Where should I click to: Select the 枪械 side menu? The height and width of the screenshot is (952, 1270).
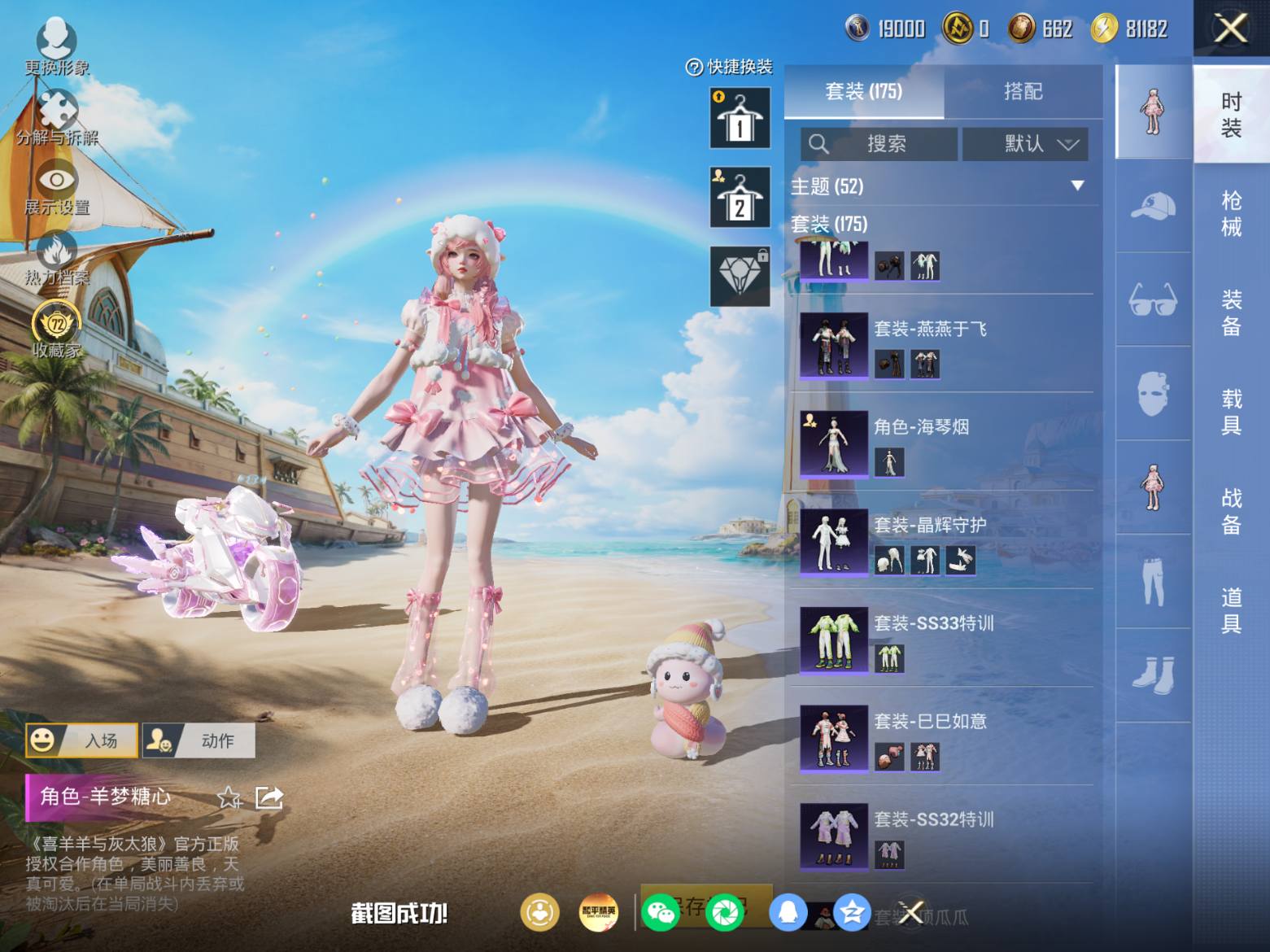[1231, 213]
